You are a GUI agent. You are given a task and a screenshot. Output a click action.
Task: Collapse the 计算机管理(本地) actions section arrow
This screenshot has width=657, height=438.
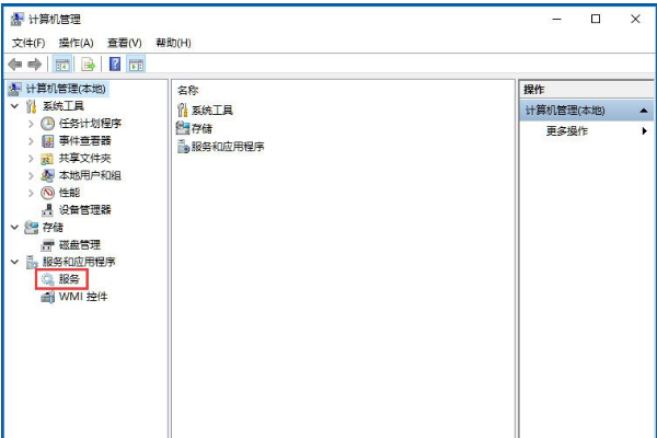click(644, 111)
